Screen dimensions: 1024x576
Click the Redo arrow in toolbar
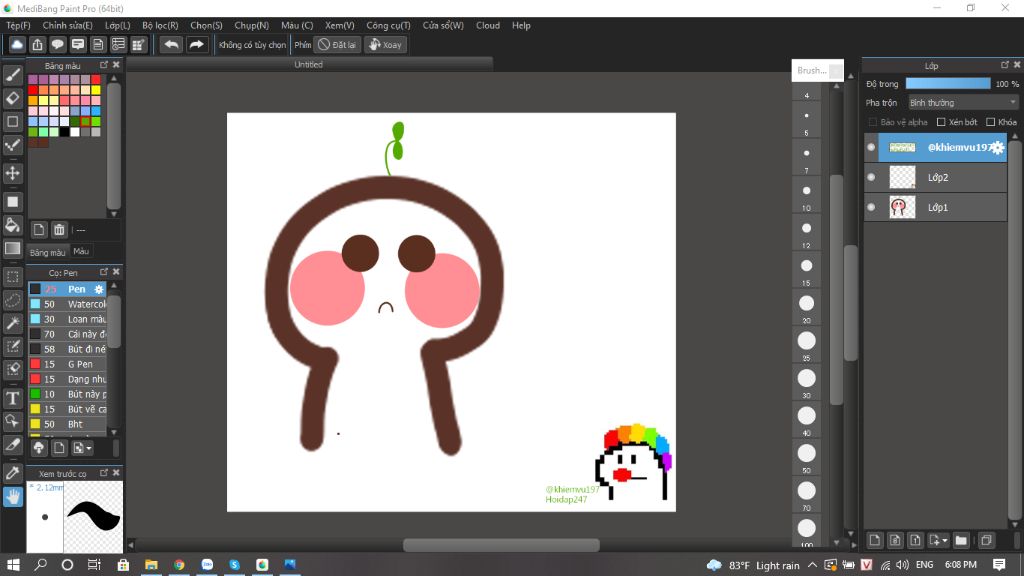coord(196,45)
